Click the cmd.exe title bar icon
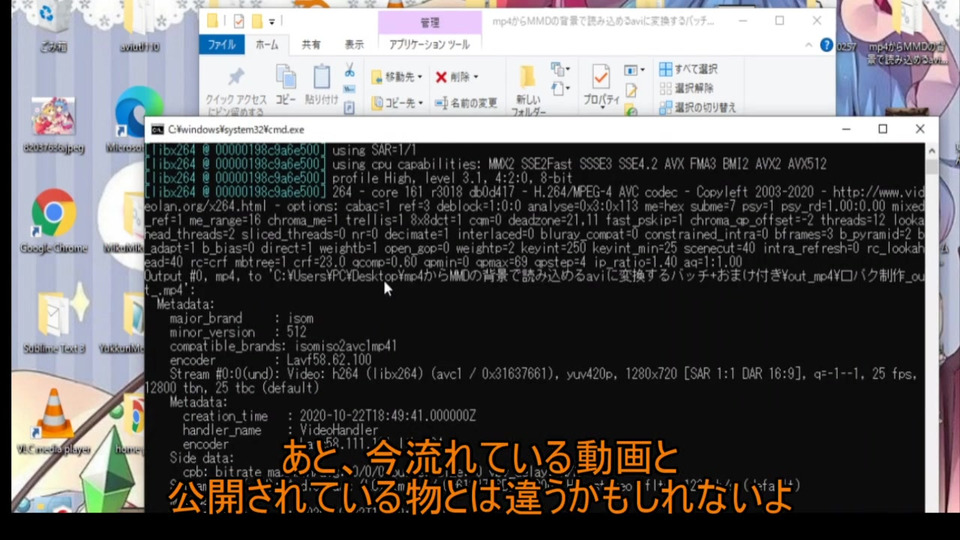The height and width of the screenshot is (540, 960). tap(157, 130)
